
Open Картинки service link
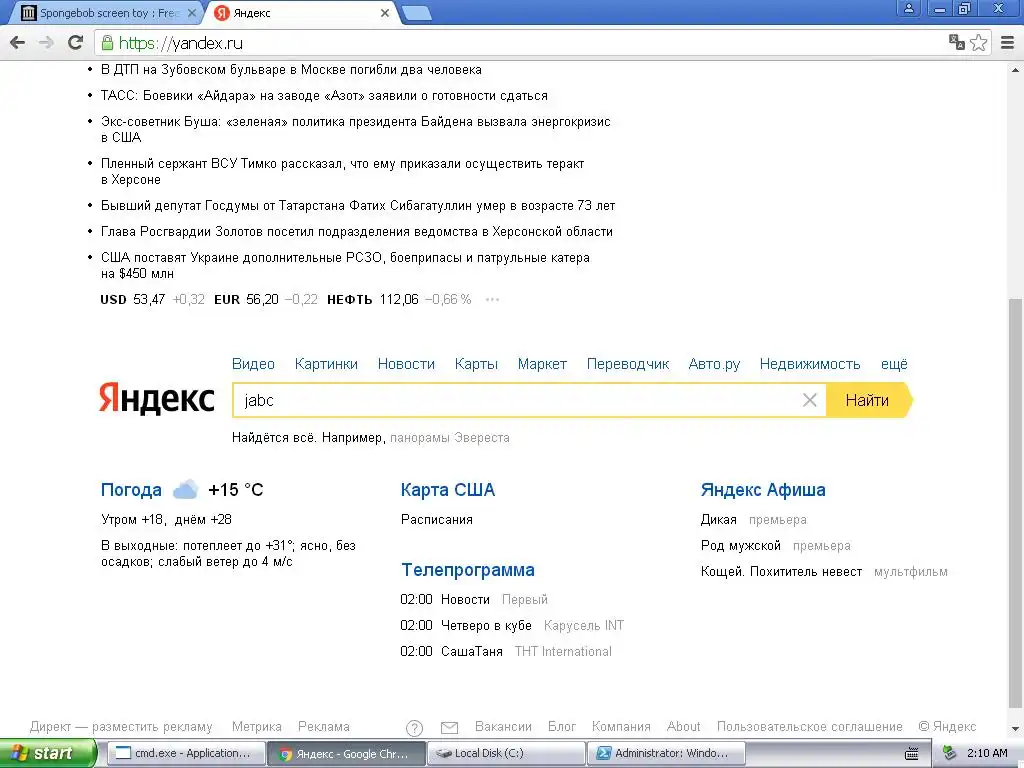coord(326,364)
